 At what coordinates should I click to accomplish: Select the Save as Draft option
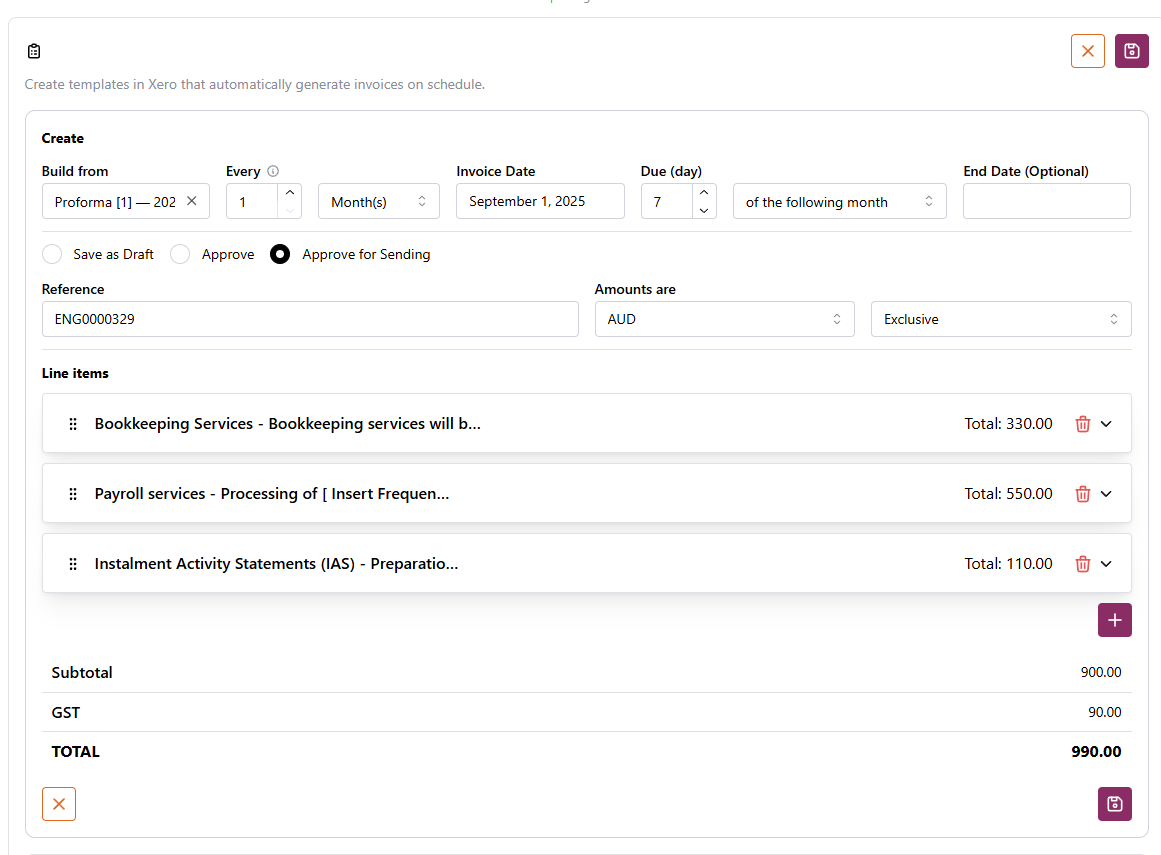pyautogui.click(x=52, y=254)
